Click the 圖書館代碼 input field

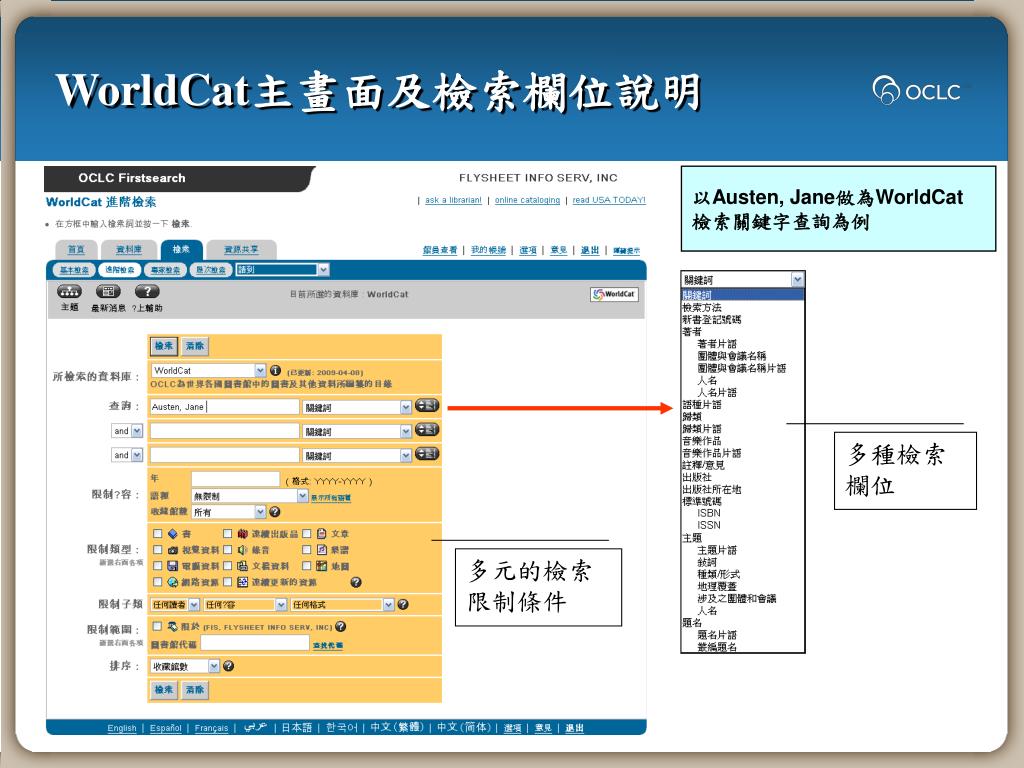255,644
